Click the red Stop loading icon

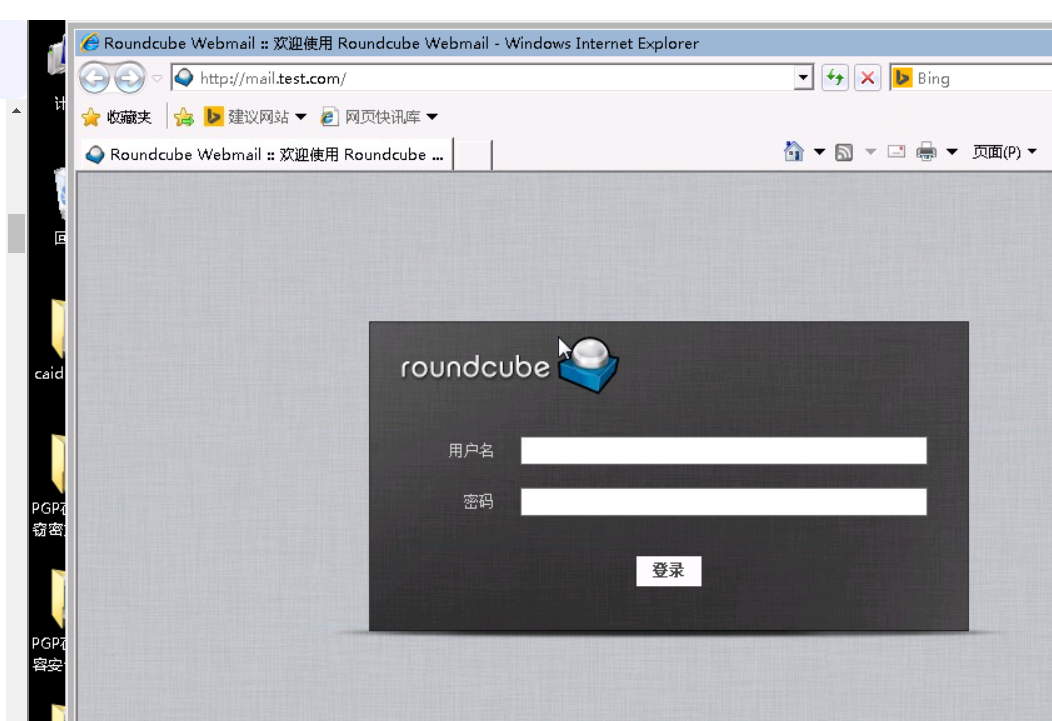click(x=867, y=78)
